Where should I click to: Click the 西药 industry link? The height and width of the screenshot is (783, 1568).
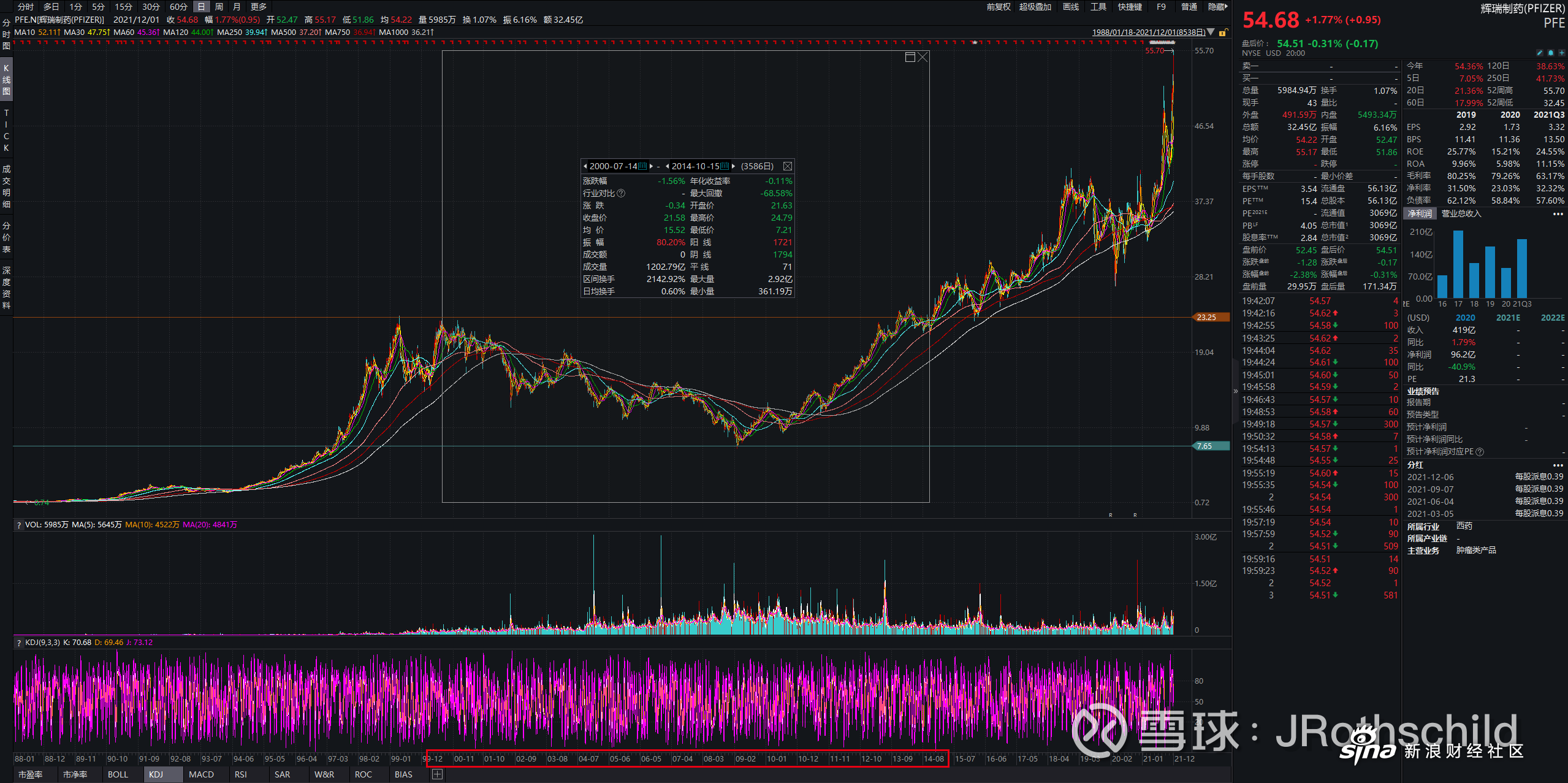pyautogui.click(x=1464, y=526)
